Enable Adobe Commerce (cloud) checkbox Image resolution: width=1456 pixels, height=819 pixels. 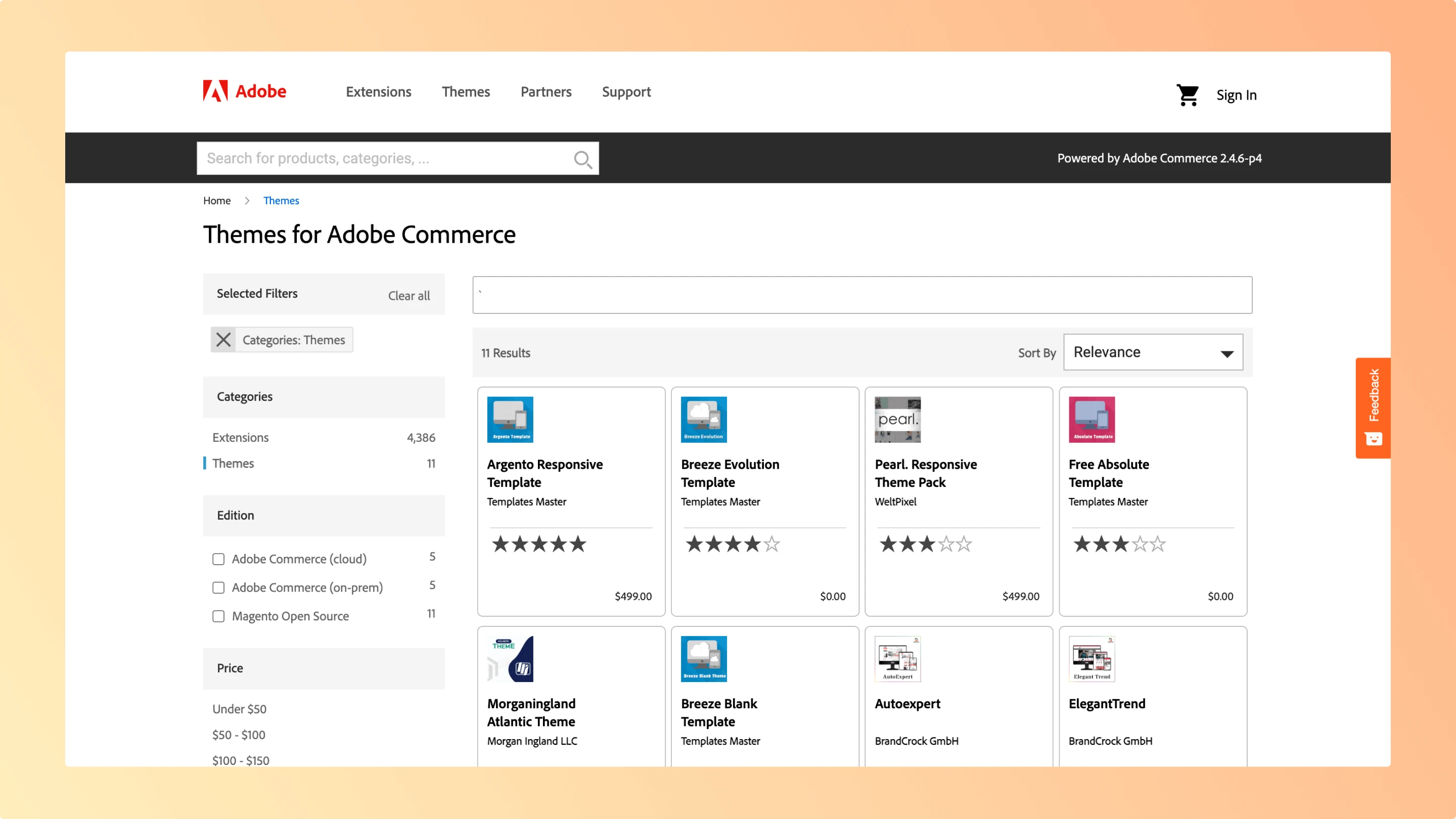point(218,559)
